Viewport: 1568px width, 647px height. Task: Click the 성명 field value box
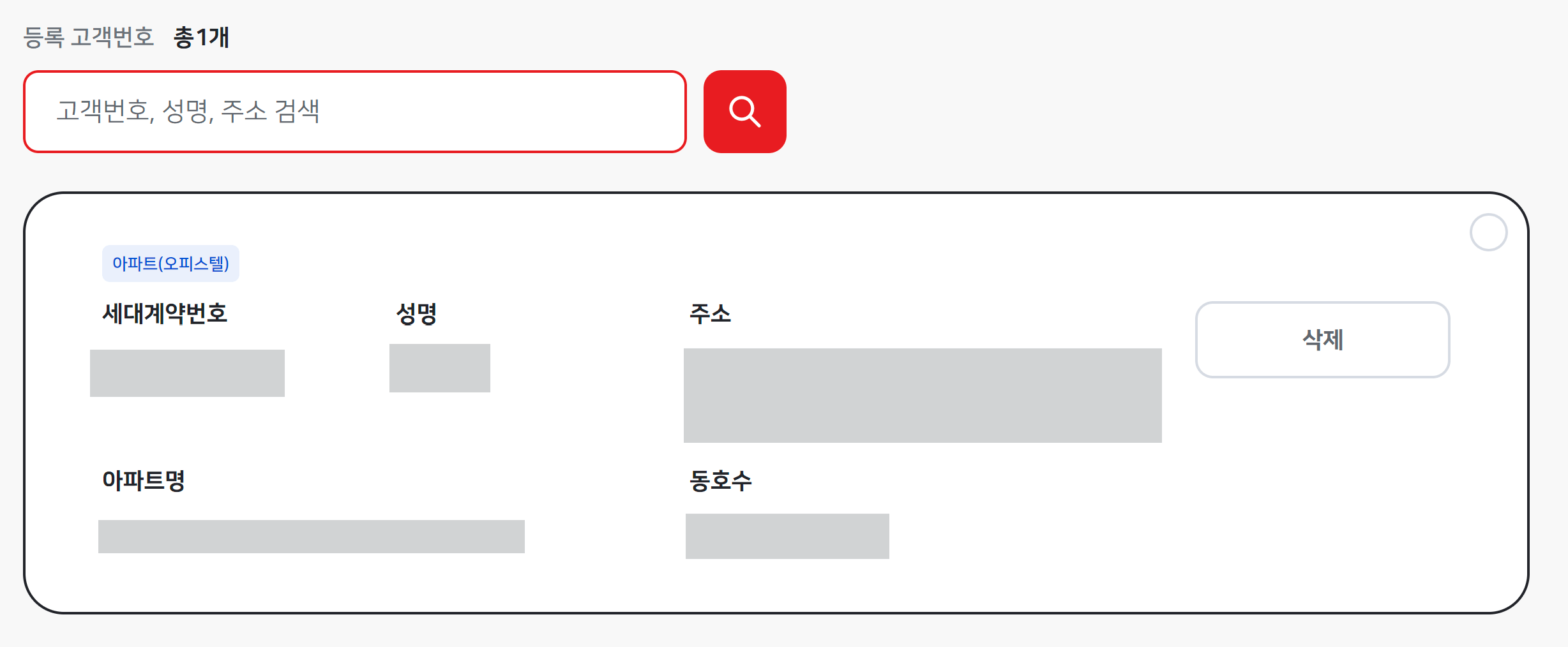439,368
